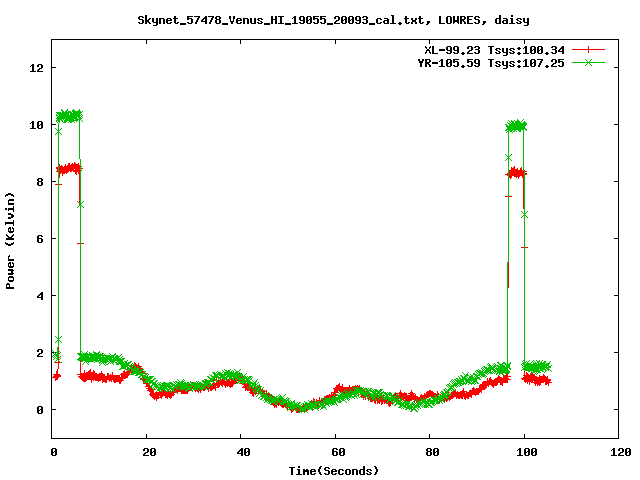Screen dimensions: 640x480
Task: Click the x-axis tick label 80
Action: [432, 452]
